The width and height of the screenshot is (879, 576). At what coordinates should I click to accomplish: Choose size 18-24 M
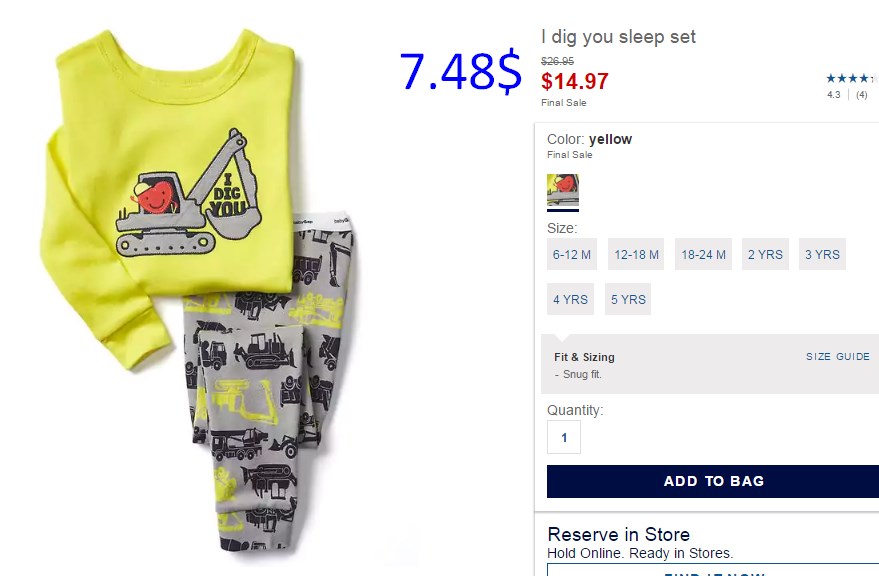coord(704,254)
